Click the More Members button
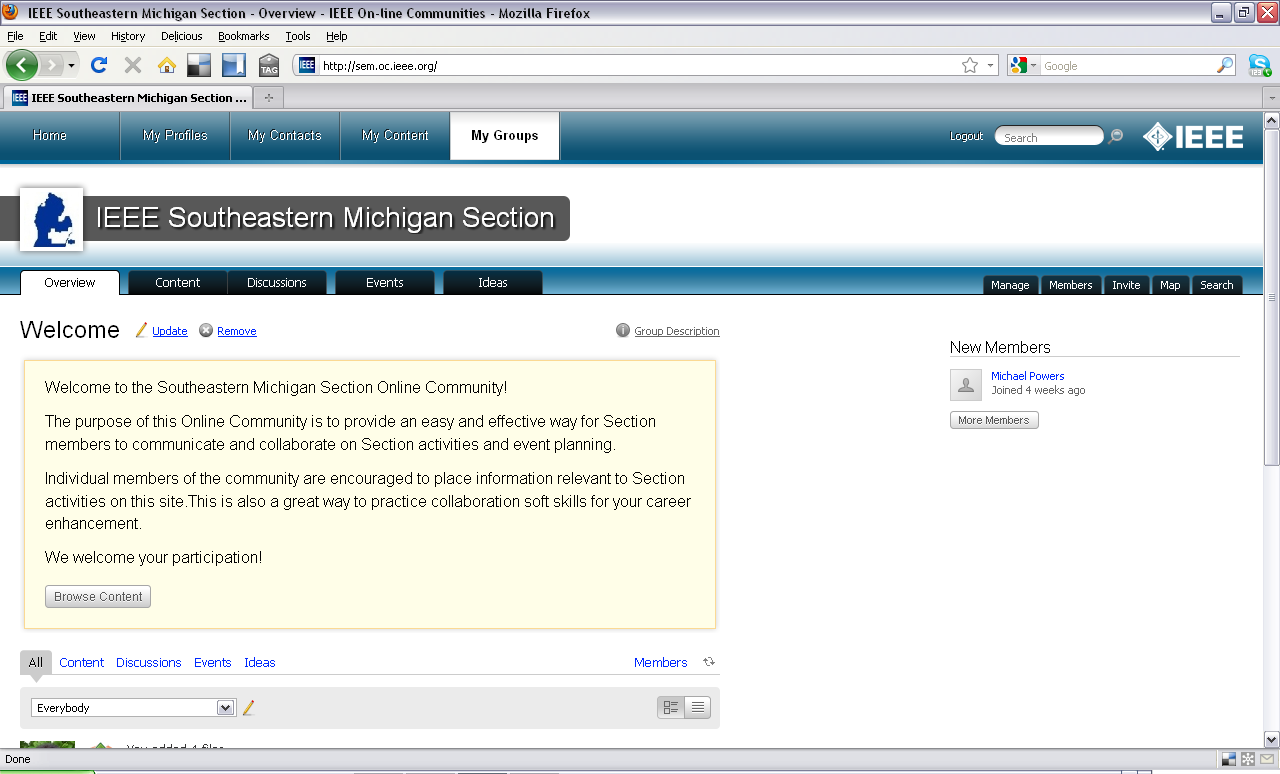Viewport: 1280px width, 774px height. [994, 420]
